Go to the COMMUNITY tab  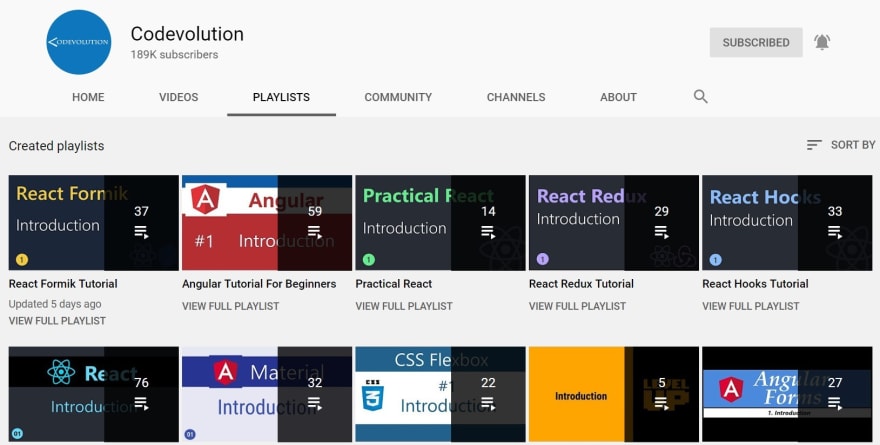(x=398, y=97)
